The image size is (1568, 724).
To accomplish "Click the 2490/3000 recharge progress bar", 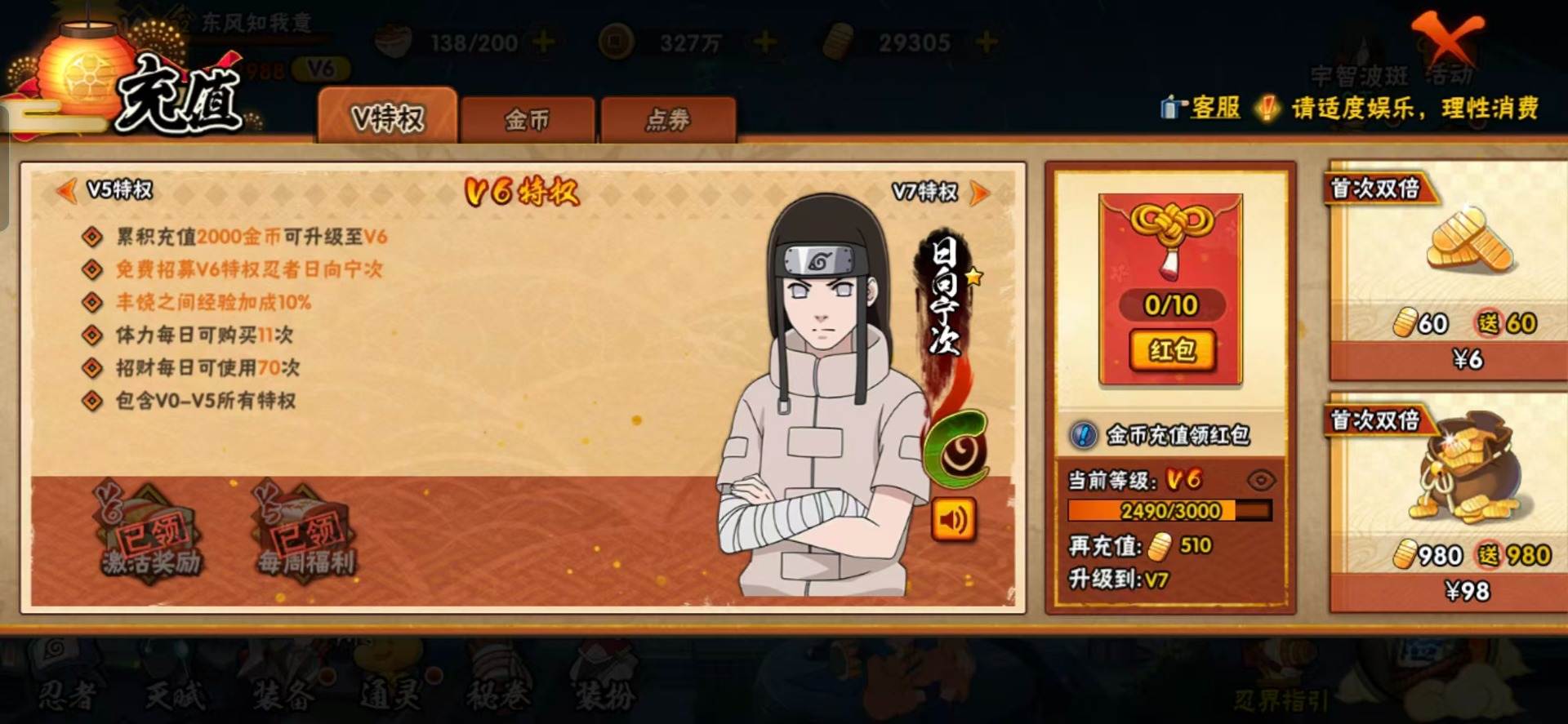I will click(1169, 511).
